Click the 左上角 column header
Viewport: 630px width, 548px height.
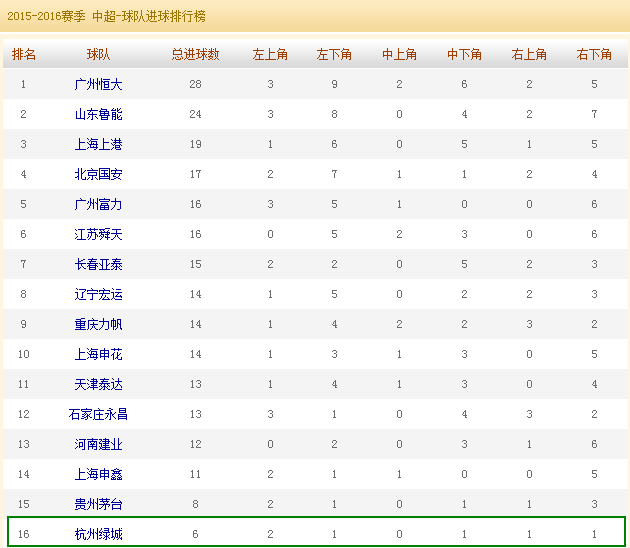(x=270, y=54)
